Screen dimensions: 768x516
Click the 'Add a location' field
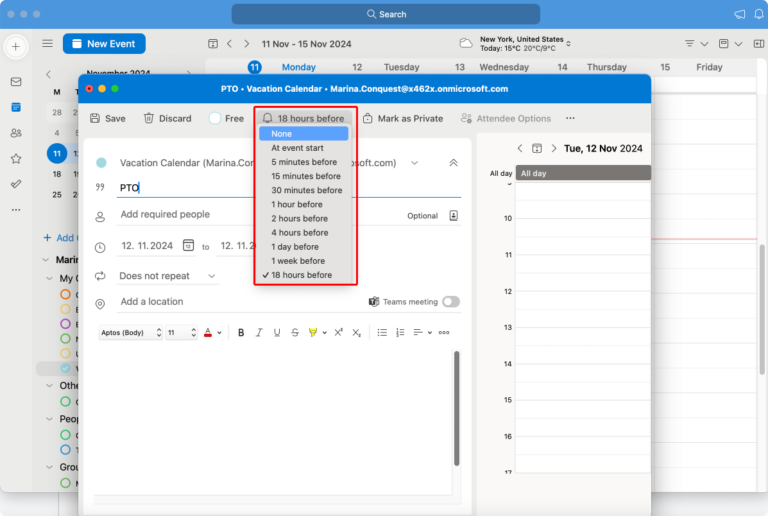[151, 302]
